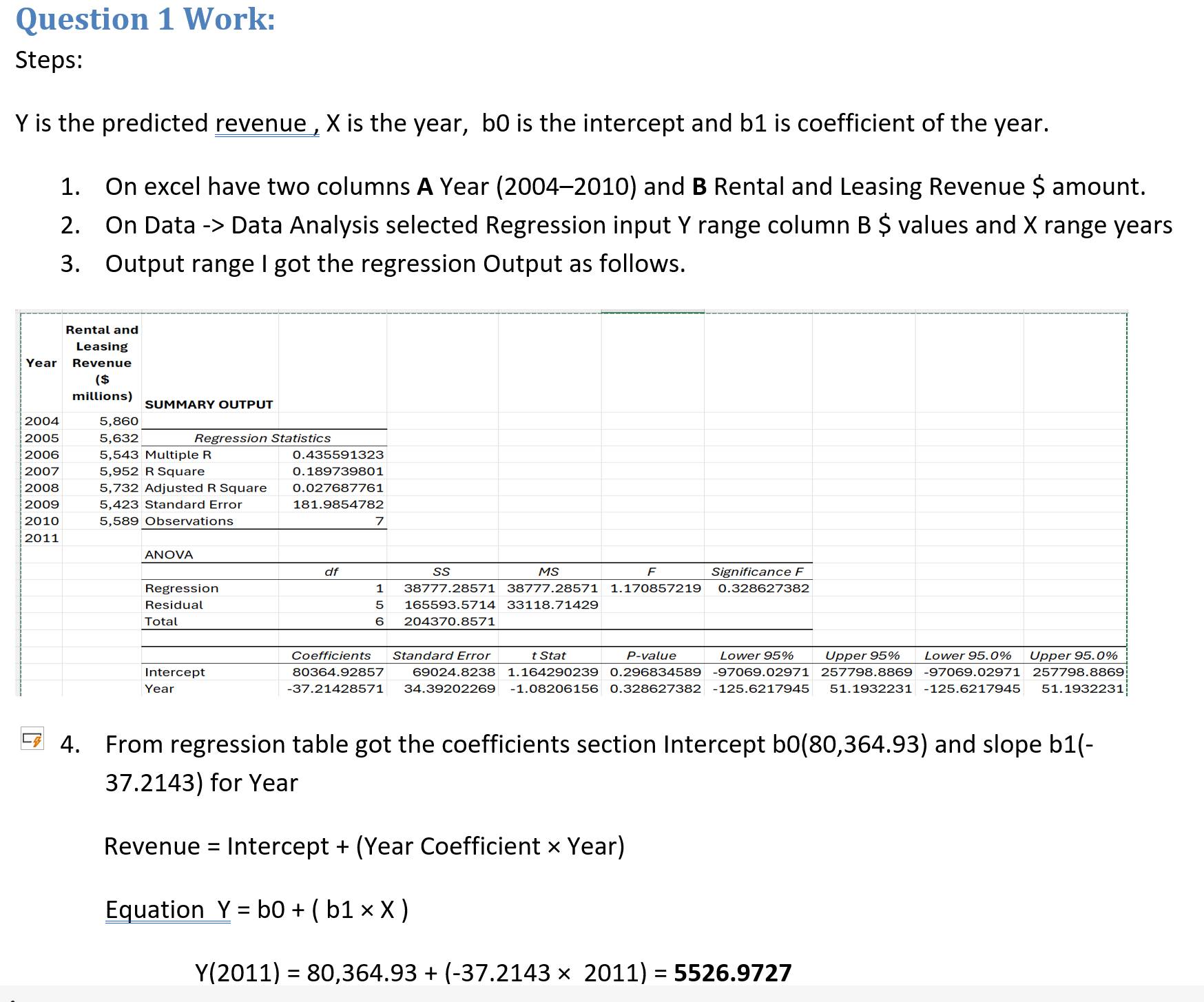Click the 'SUMMARY OUTPUT' label in the table
The image size is (1204, 1002).
tap(209, 404)
